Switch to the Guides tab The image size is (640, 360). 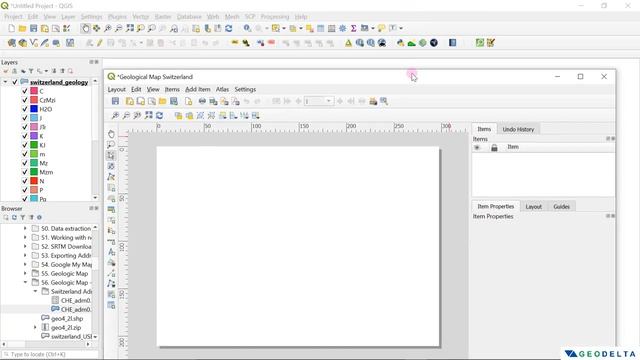pyautogui.click(x=561, y=207)
